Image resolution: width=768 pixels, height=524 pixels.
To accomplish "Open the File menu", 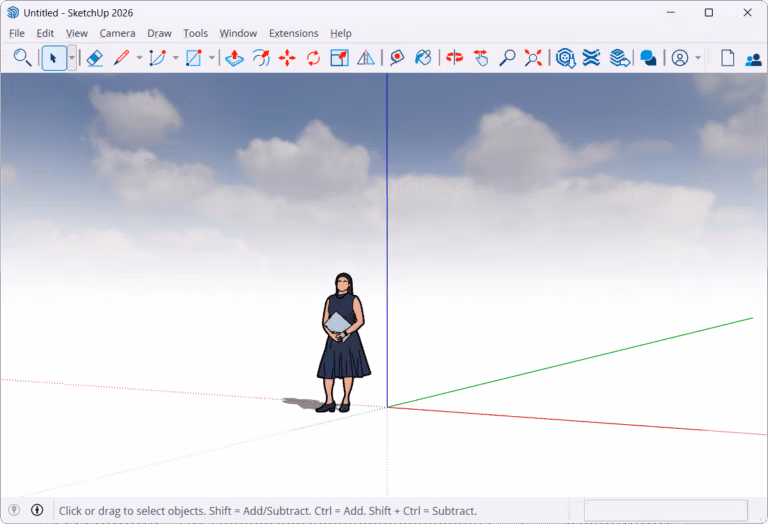I will (x=17, y=33).
